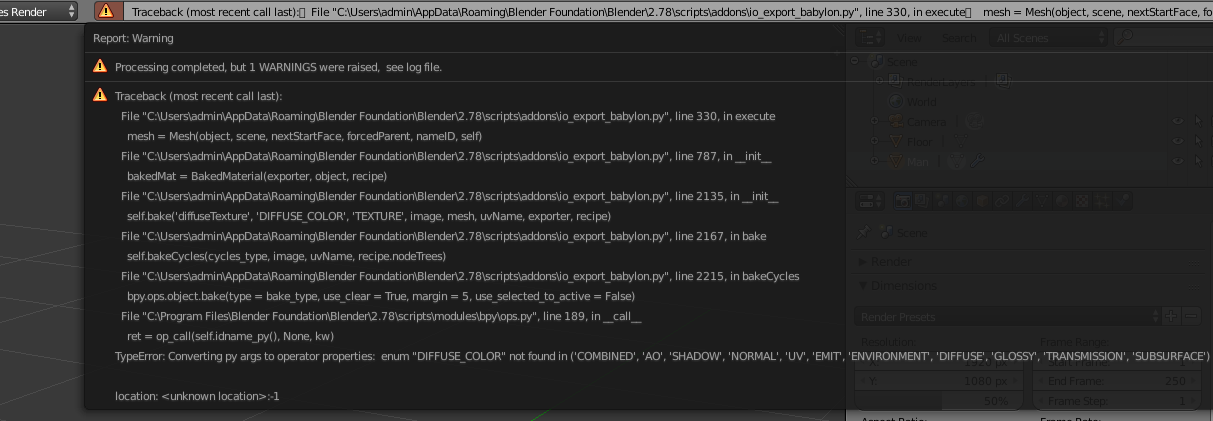
Task: Add a render preset with plus button
Action: coord(1172,317)
